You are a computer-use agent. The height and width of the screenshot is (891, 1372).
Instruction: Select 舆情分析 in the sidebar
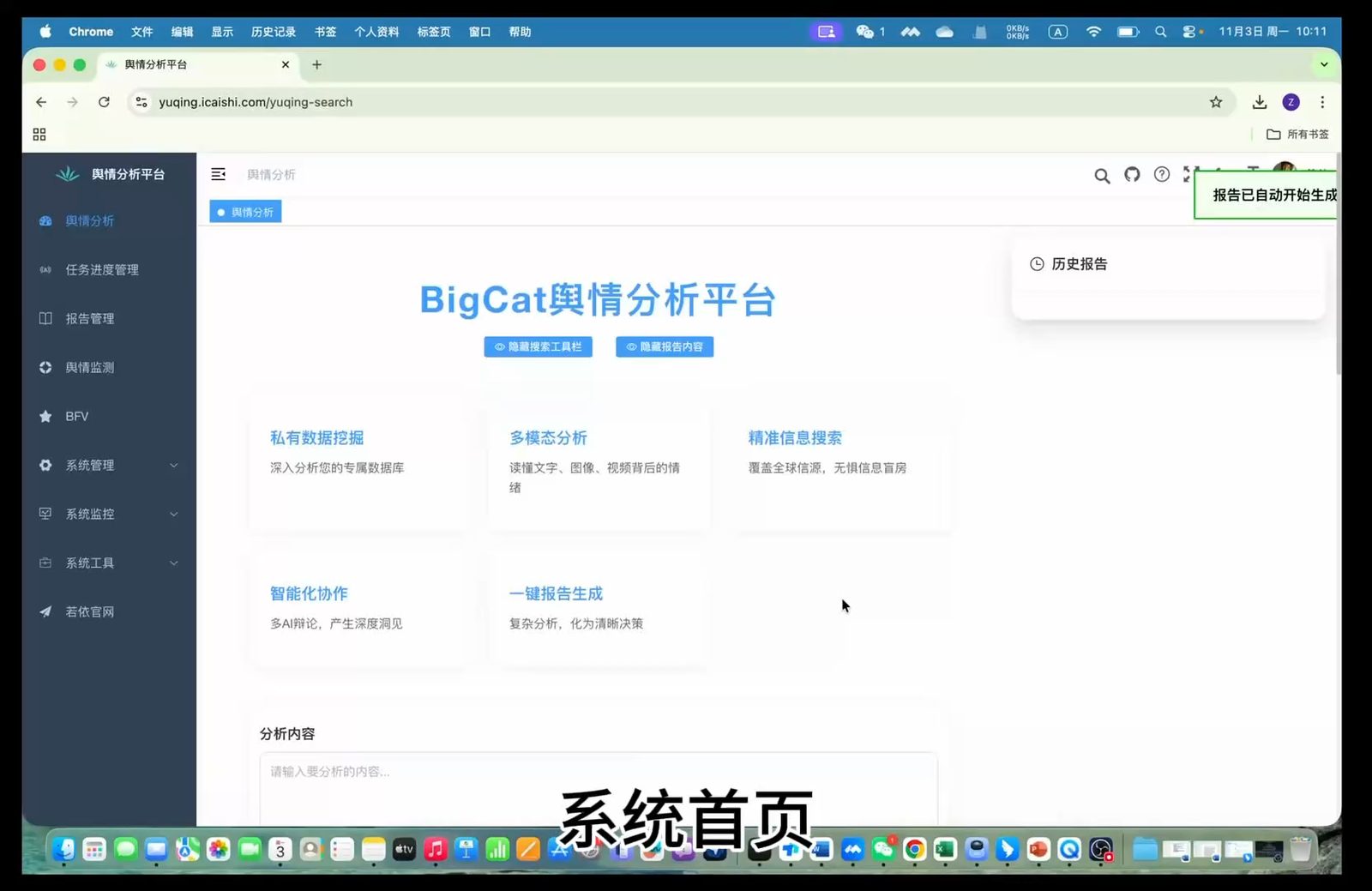coord(109,220)
